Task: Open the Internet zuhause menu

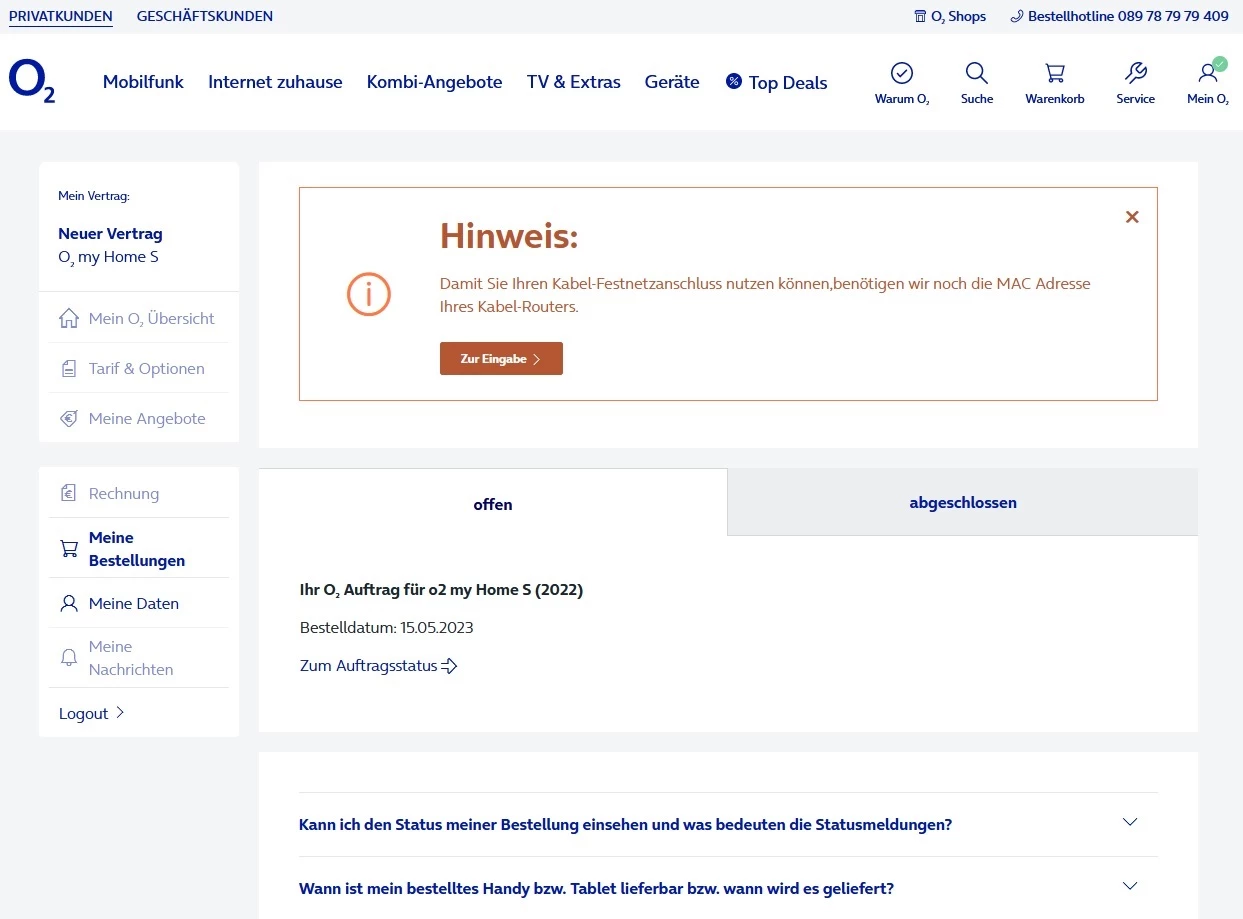Action: [x=275, y=82]
